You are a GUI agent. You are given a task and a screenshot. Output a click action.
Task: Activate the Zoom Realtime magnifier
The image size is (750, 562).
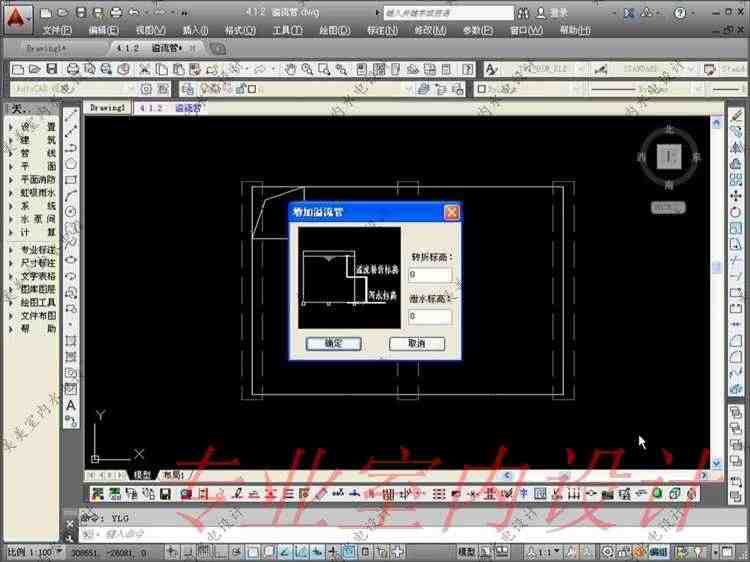tap(307, 69)
